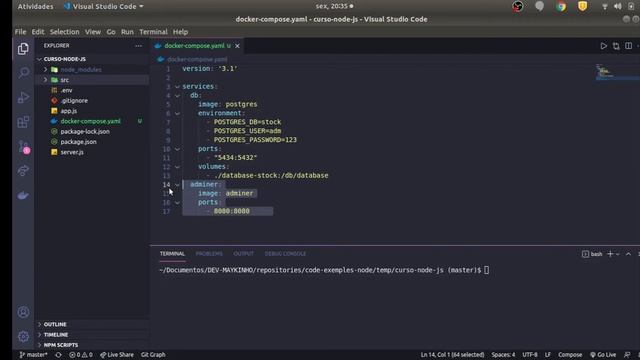
Task: Open Run and Debug view
Action: tap(23, 98)
